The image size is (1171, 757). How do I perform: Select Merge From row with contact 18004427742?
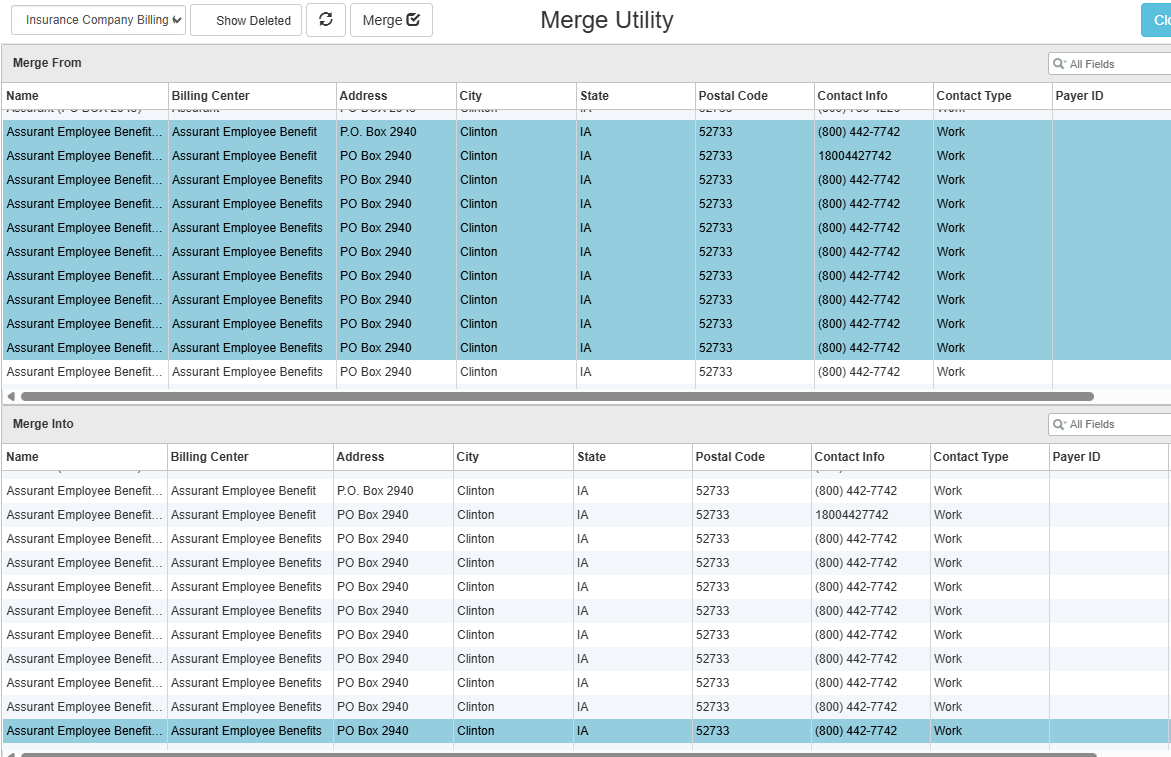586,156
